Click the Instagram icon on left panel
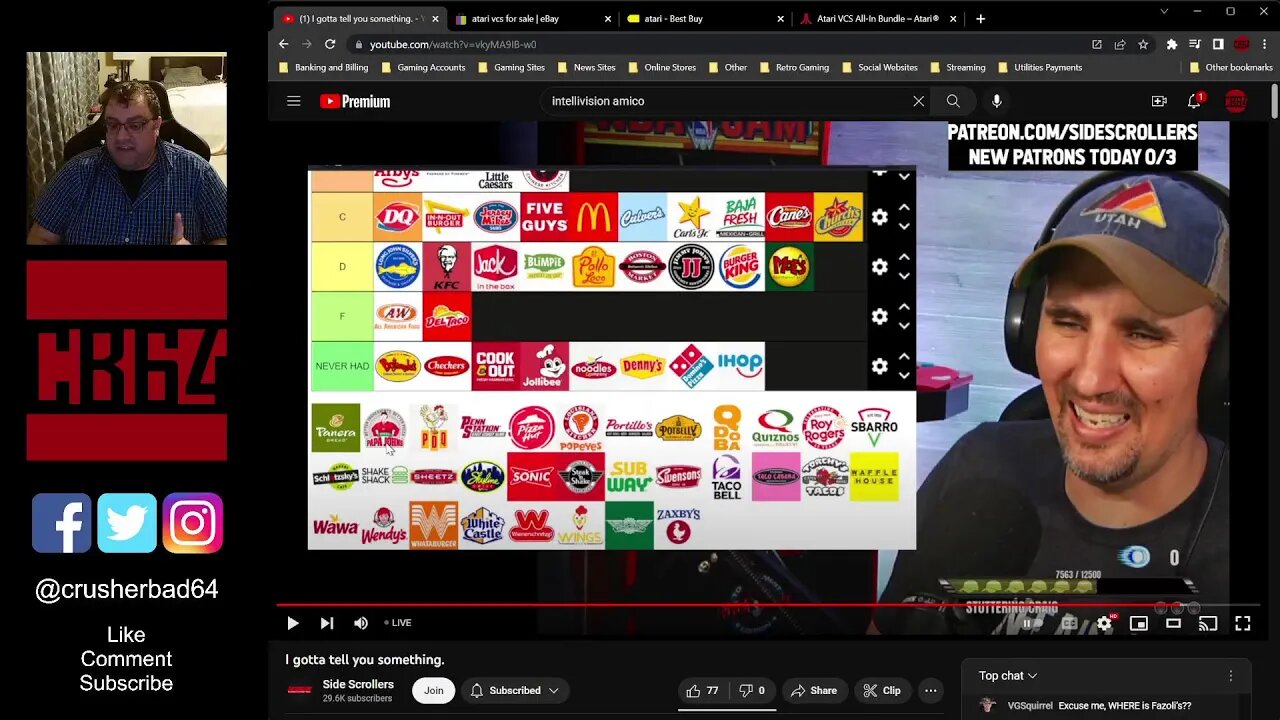Image resolution: width=1280 pixels, height=720 pixels. (x=193, y=523)
